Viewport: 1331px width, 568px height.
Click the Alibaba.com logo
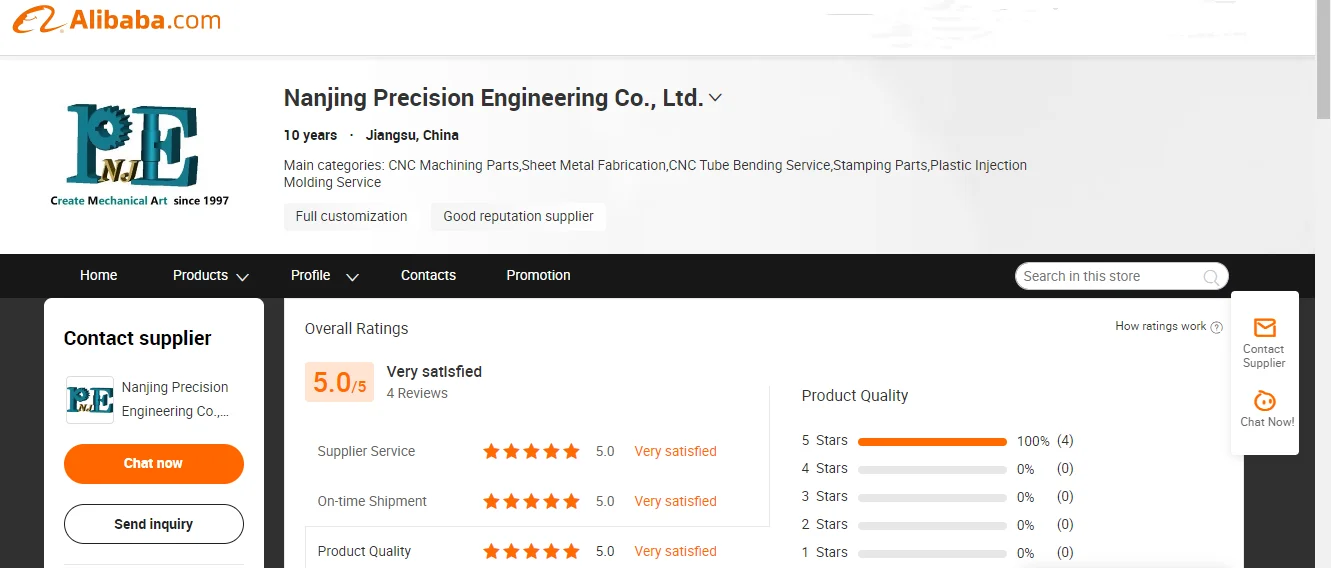pos(117,19)
